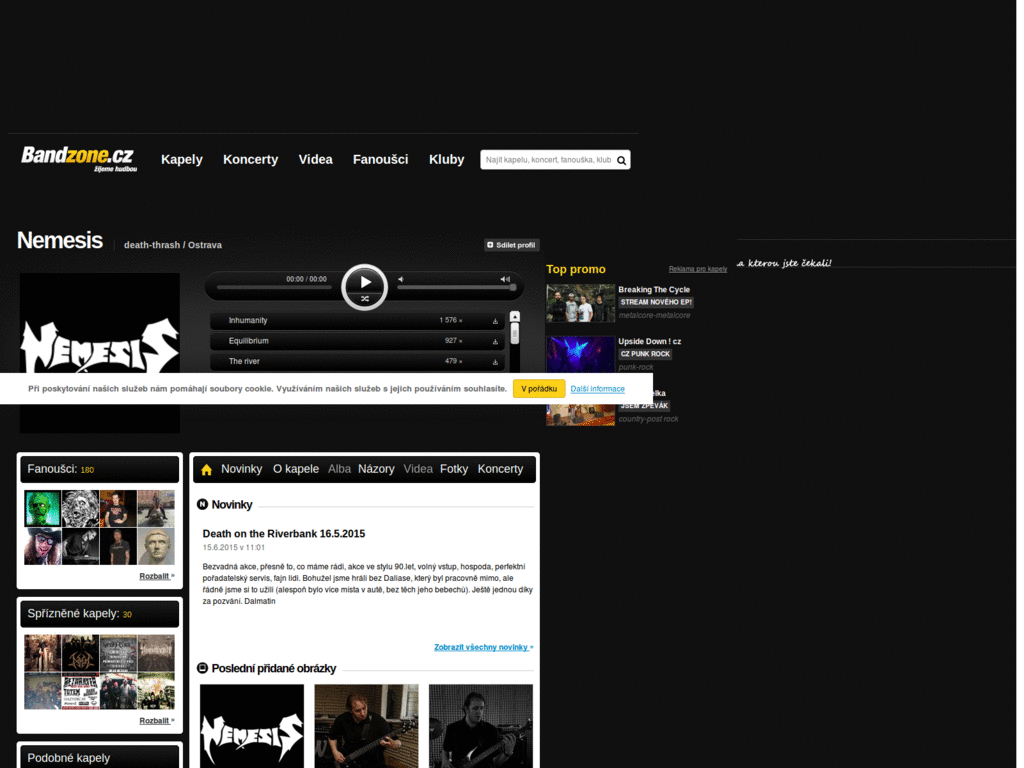Screen dimensions: 1024x768
Task: Seek on the track progress bar
Action: [x=274, y=287]
